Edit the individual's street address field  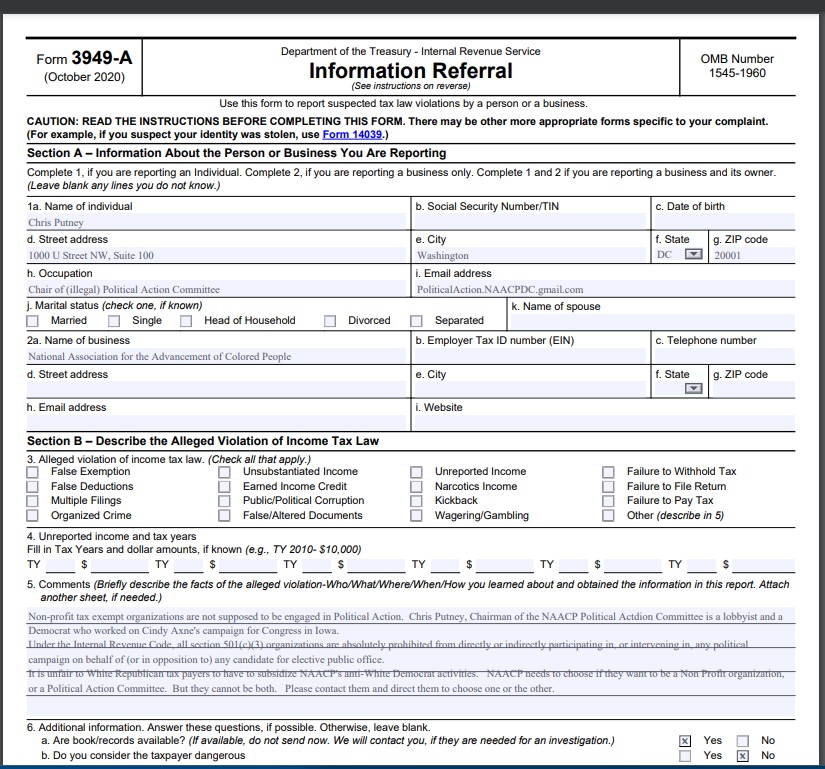coord(216,255)
